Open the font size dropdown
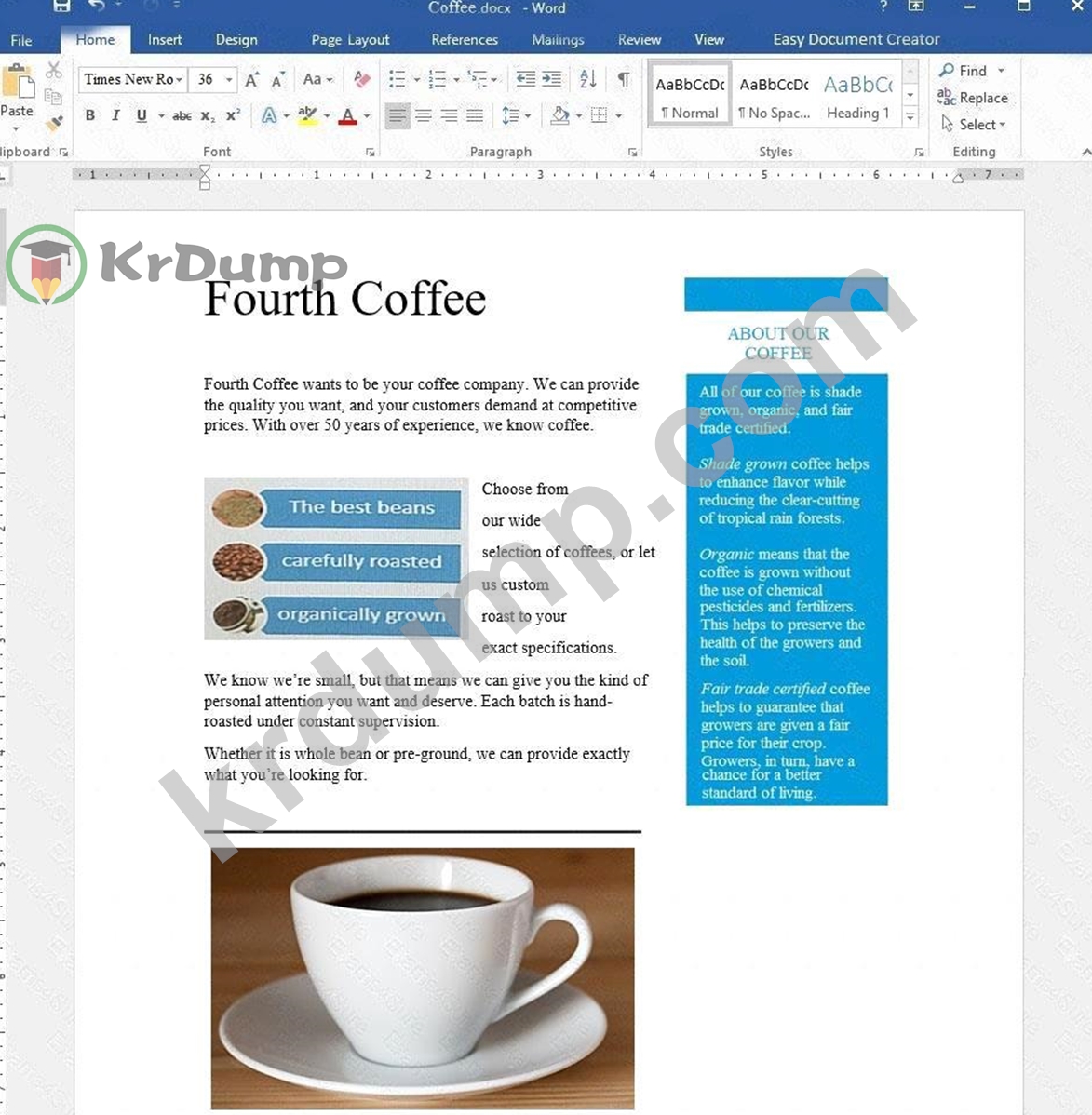Image resolution: width=1092 pixels, height=1115 pixels. point(229,80)
